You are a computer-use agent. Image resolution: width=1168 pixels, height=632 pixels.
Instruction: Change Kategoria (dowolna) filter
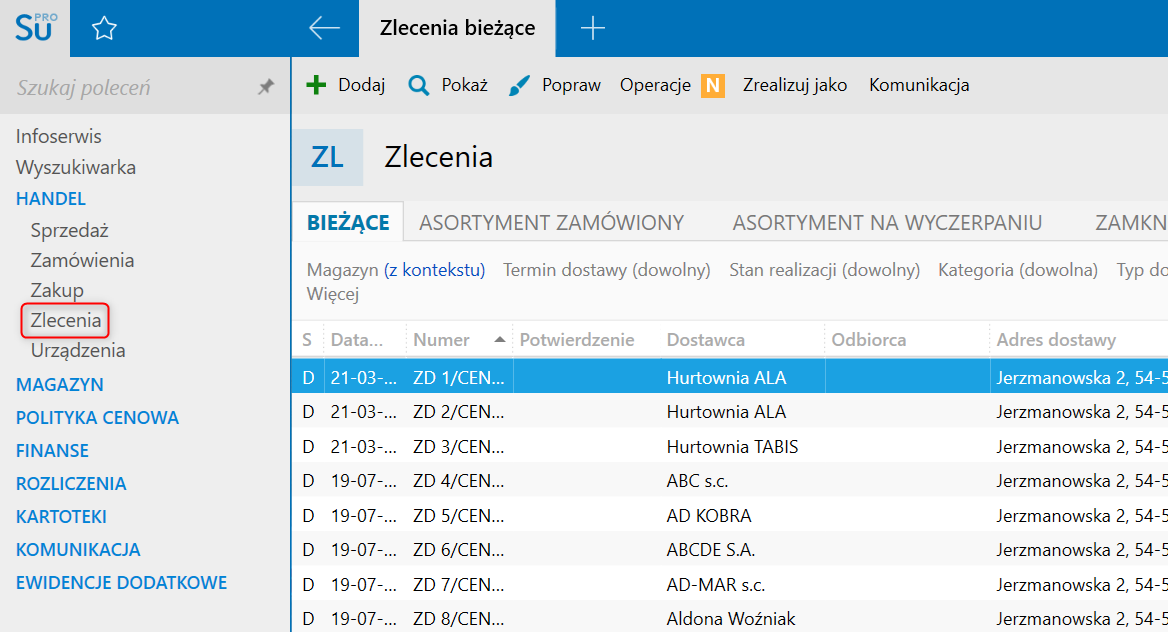pyautogui.click(x=1018, y=270)
